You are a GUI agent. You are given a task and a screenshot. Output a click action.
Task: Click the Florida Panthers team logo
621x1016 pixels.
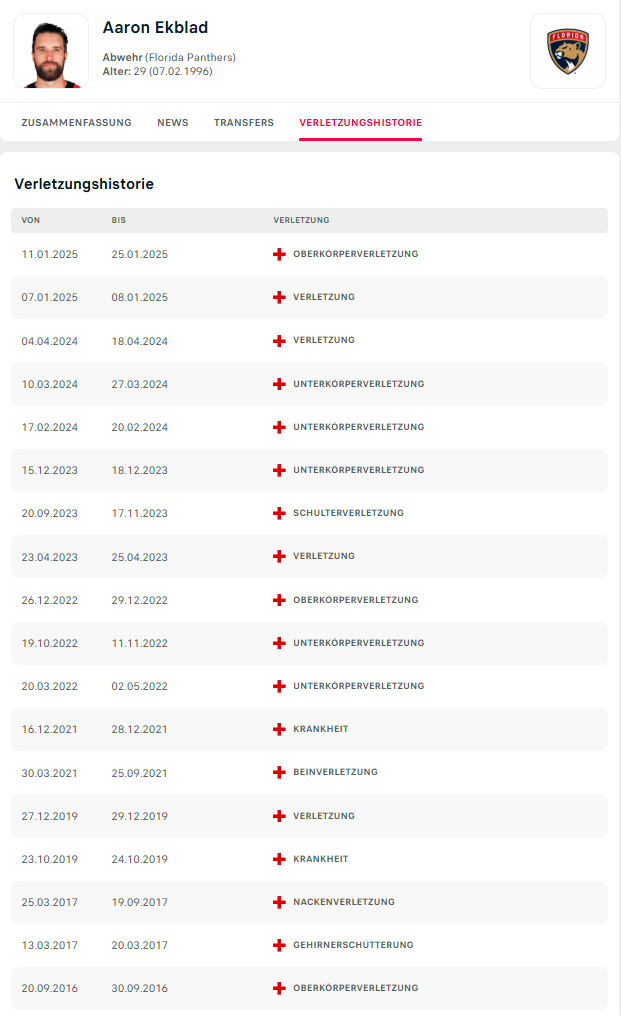coord(567,51)
